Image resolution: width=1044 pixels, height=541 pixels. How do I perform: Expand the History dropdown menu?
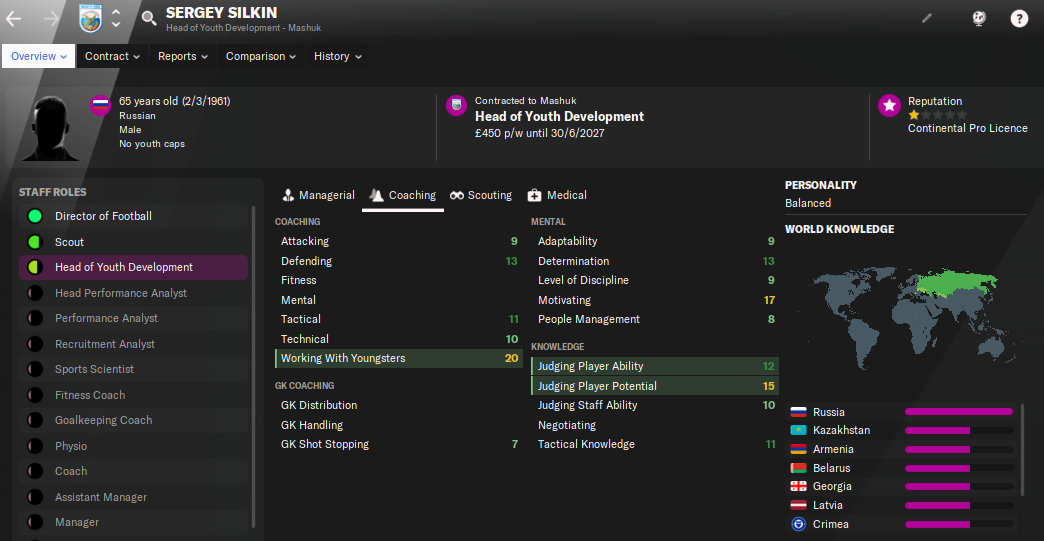[x=338, y=57]
